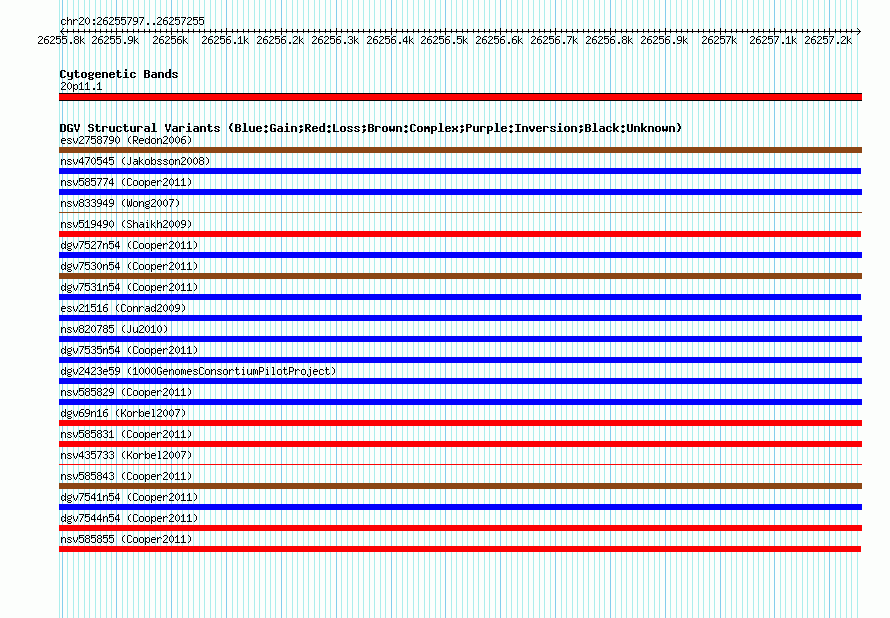Click the 26256.2k ruler label
Viewport: 890px width, 618px height.
click(x=280, y=40)
